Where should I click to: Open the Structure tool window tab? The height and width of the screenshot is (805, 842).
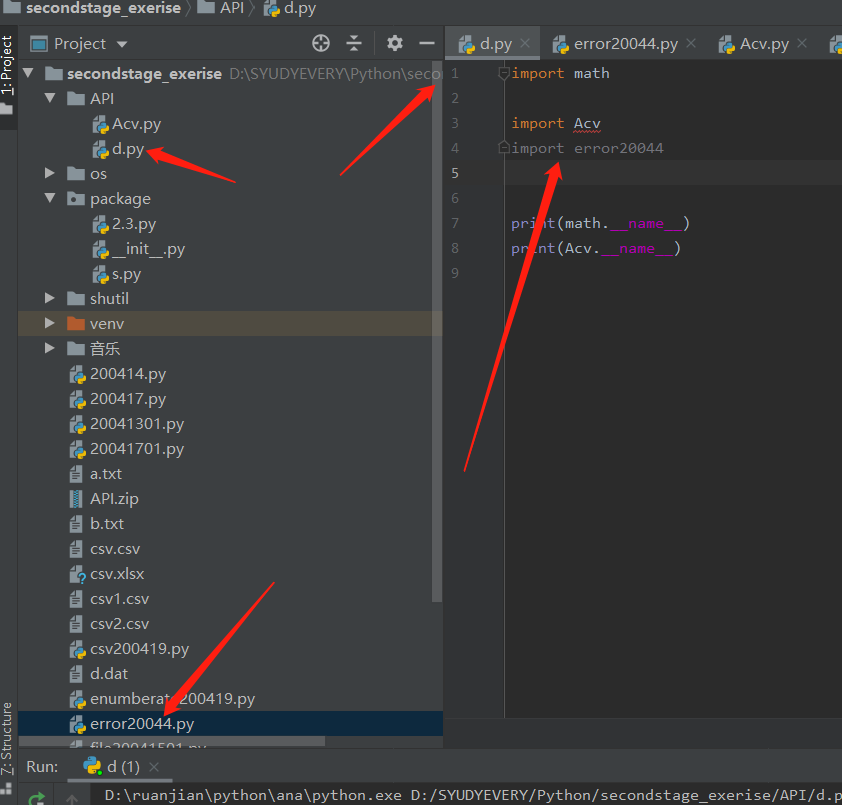click(7, 746)
